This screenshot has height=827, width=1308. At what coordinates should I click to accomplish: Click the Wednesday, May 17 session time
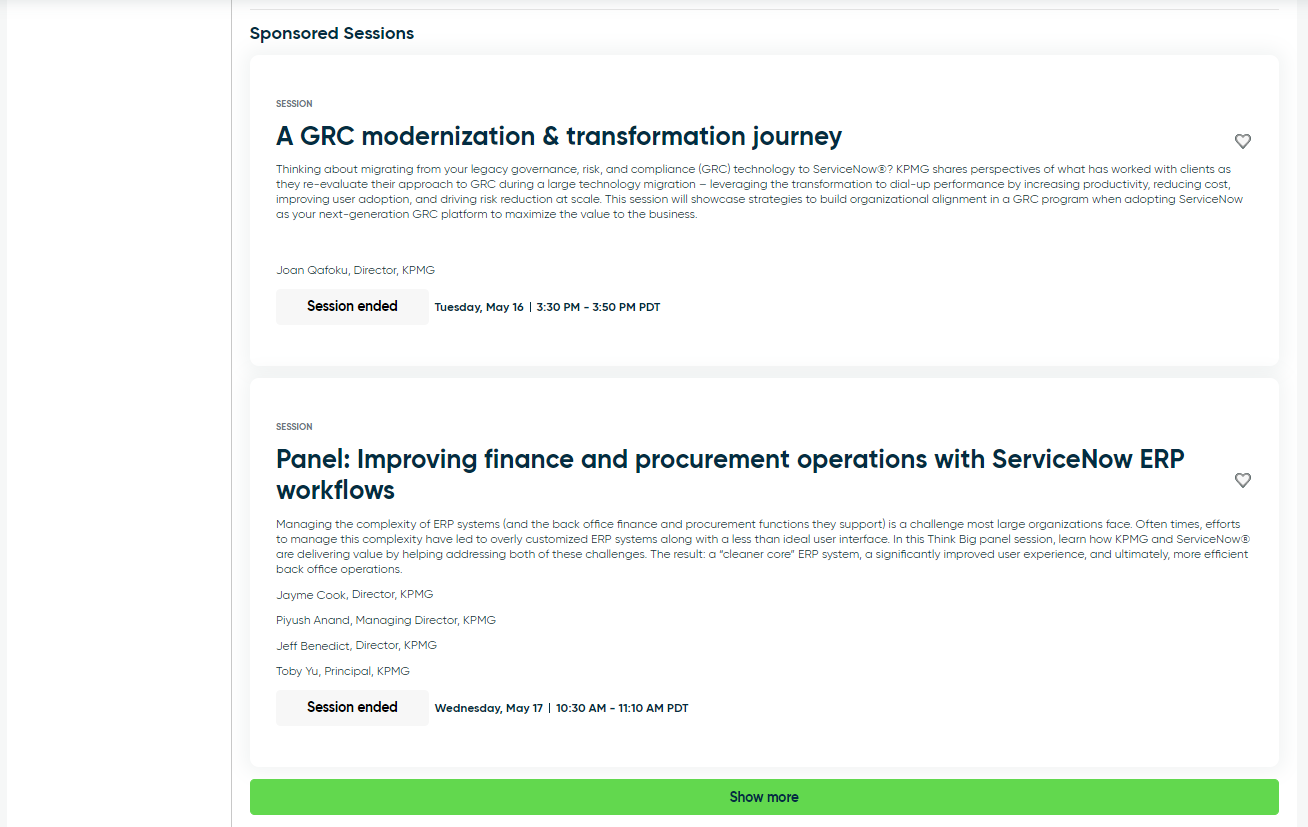pyautogui.click(x=561, y=708)
